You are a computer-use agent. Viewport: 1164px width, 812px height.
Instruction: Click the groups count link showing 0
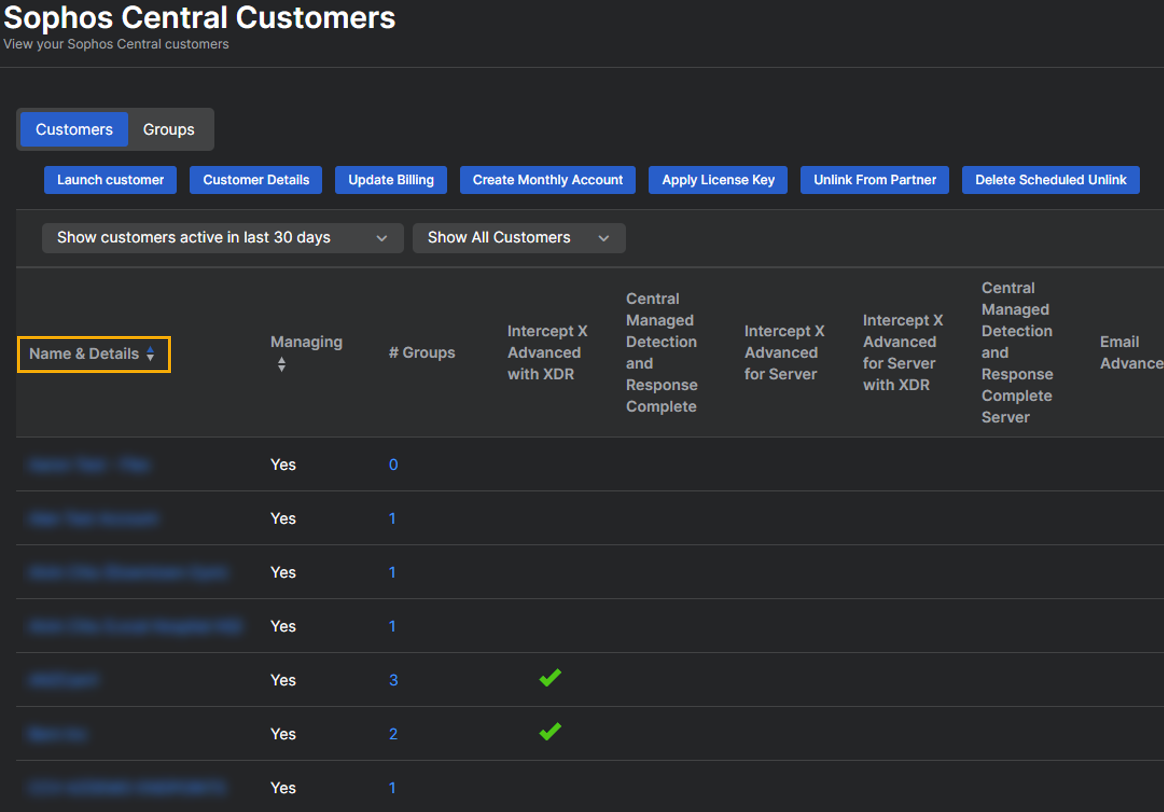(393, 465)
